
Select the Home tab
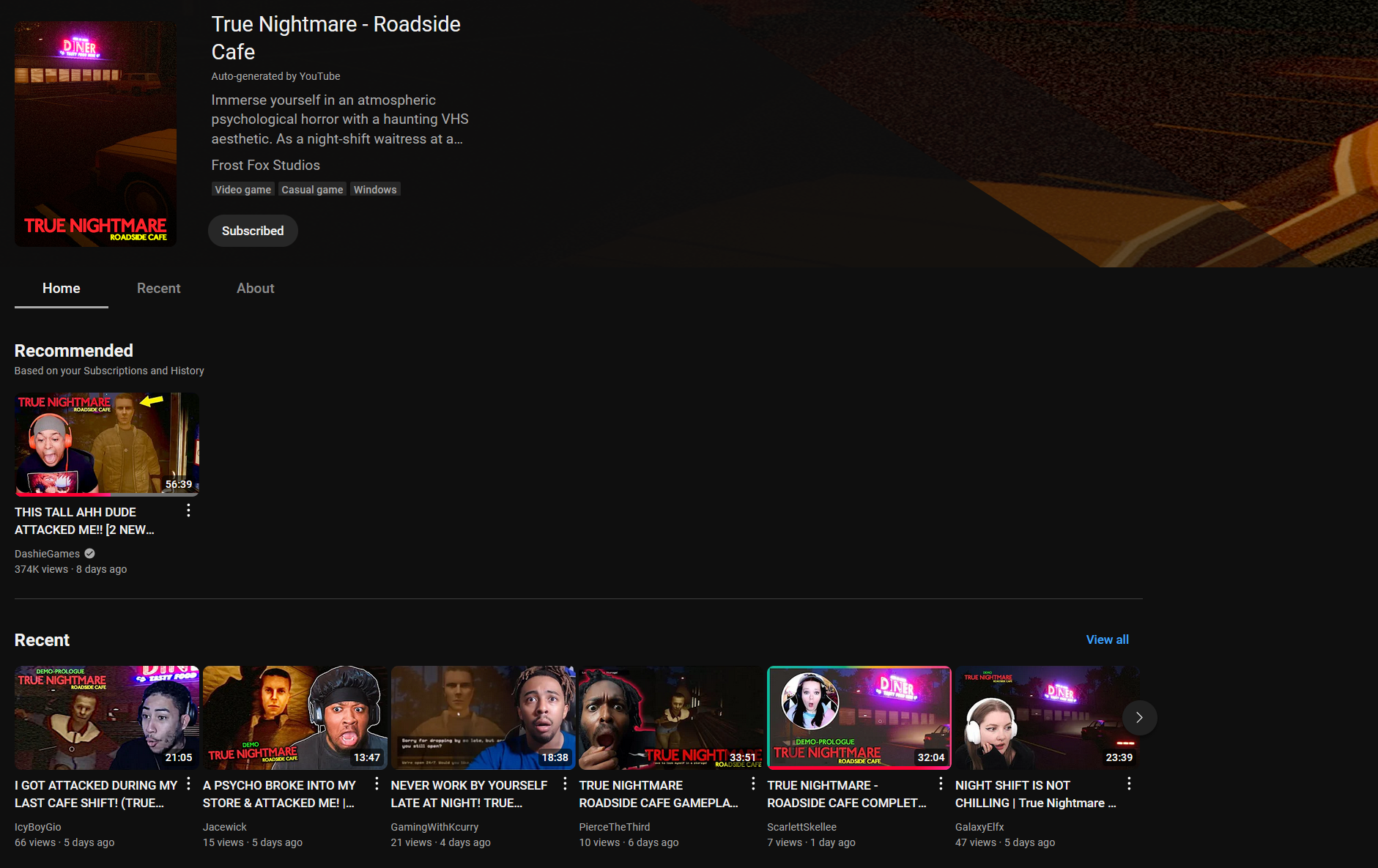point(61,288)
